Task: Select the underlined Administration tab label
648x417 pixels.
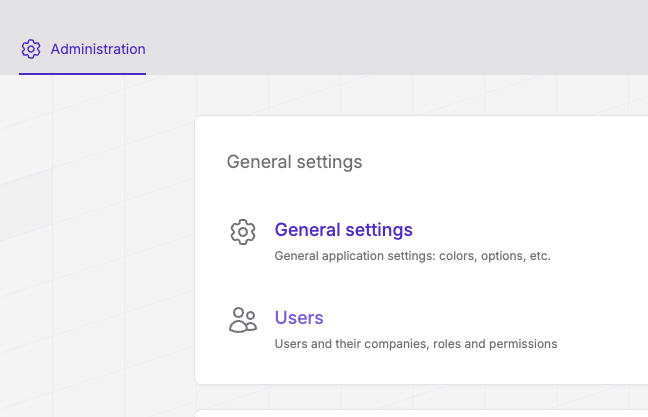Action: (98, 49)
